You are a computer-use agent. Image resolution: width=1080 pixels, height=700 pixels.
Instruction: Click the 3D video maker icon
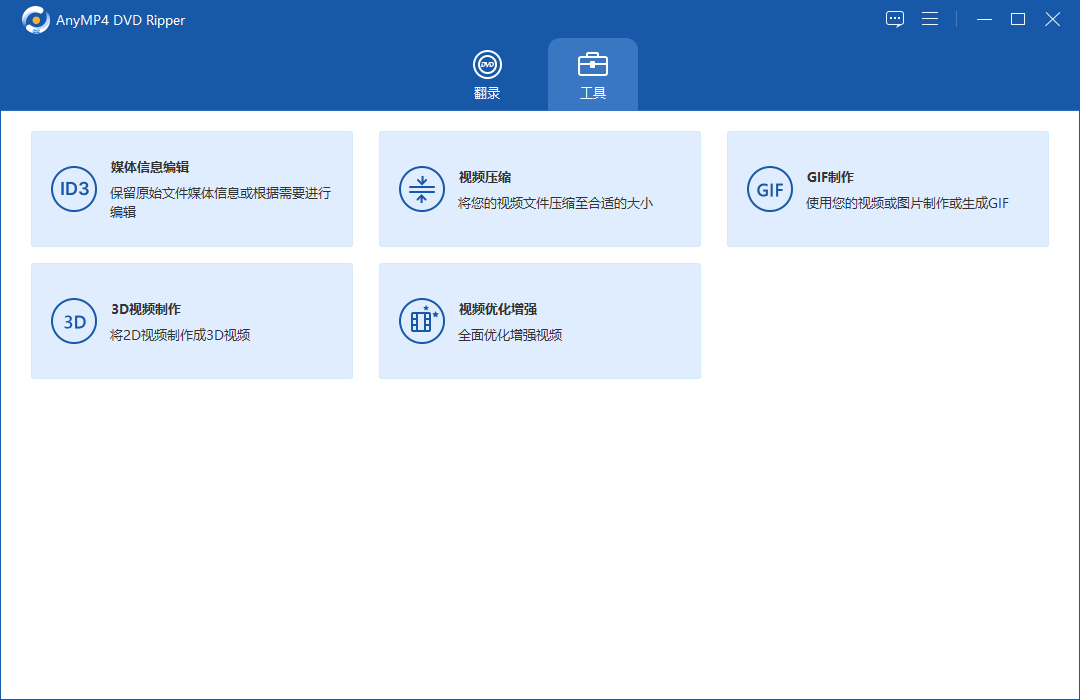coord(74,321)
